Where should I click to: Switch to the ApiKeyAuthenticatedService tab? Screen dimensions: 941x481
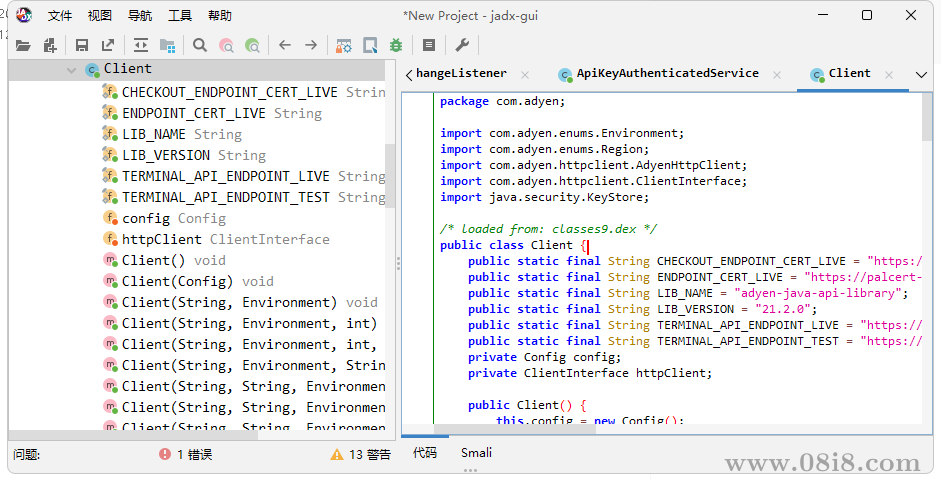coord(667,73)
